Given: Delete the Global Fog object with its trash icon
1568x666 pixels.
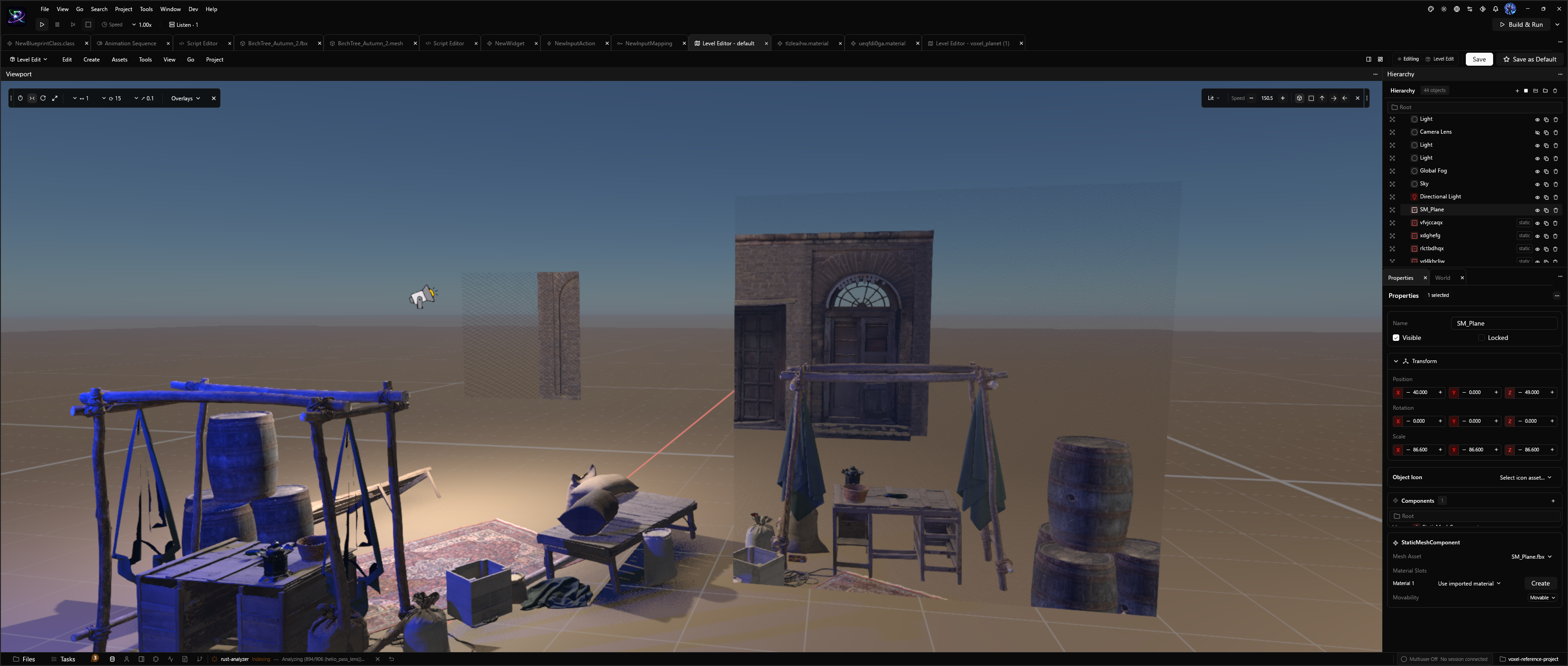Looking at the screenshot, I should pos(1555,171).
